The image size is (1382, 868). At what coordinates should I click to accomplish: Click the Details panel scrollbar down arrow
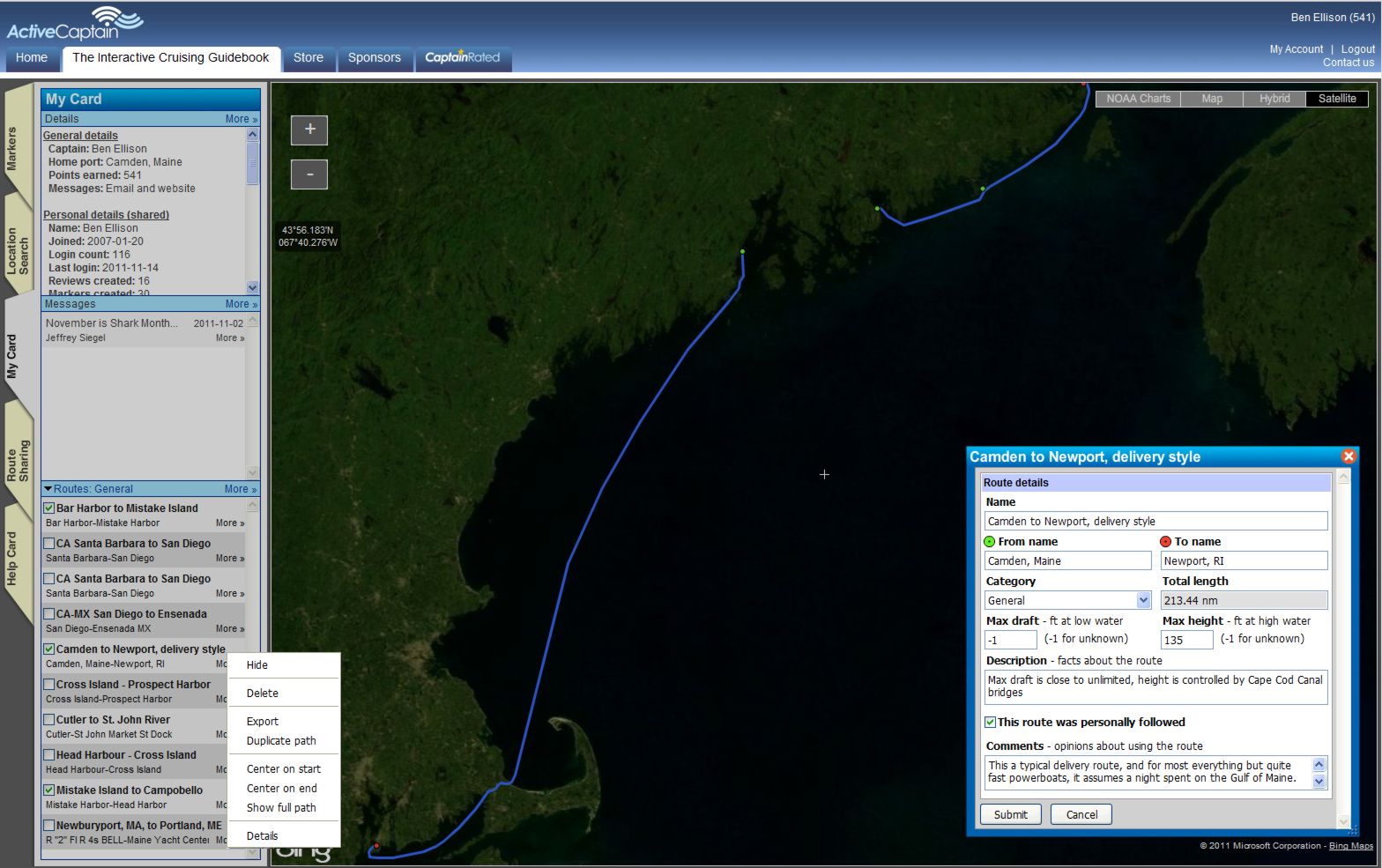pyautogui.click(x=253, y=287)
